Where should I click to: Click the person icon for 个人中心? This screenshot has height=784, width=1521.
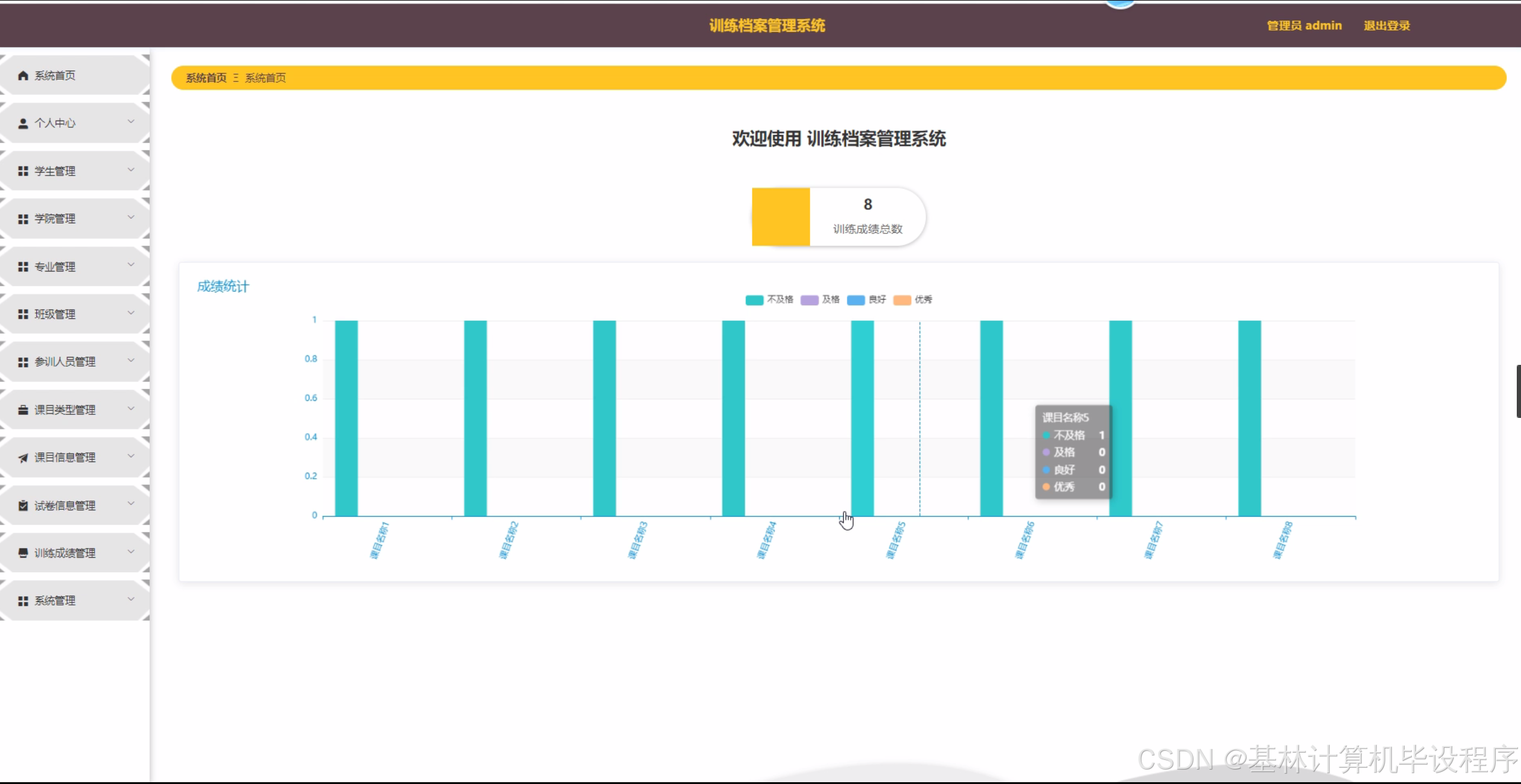23,124
